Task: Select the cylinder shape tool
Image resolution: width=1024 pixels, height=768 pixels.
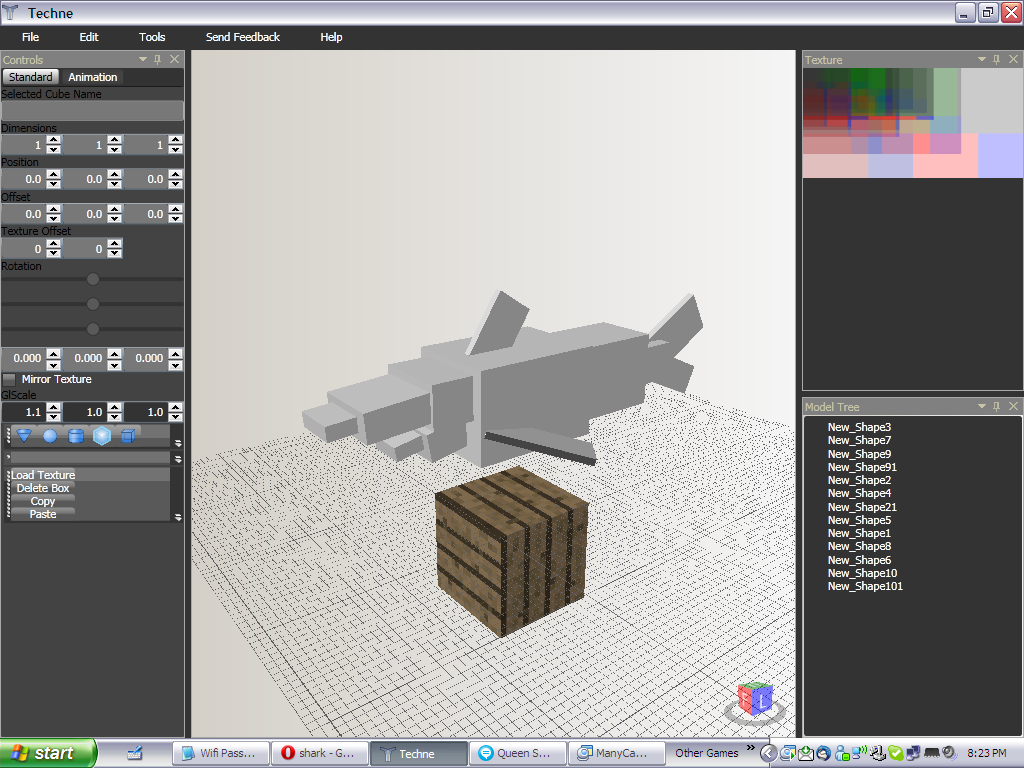Action: [77, 435]
